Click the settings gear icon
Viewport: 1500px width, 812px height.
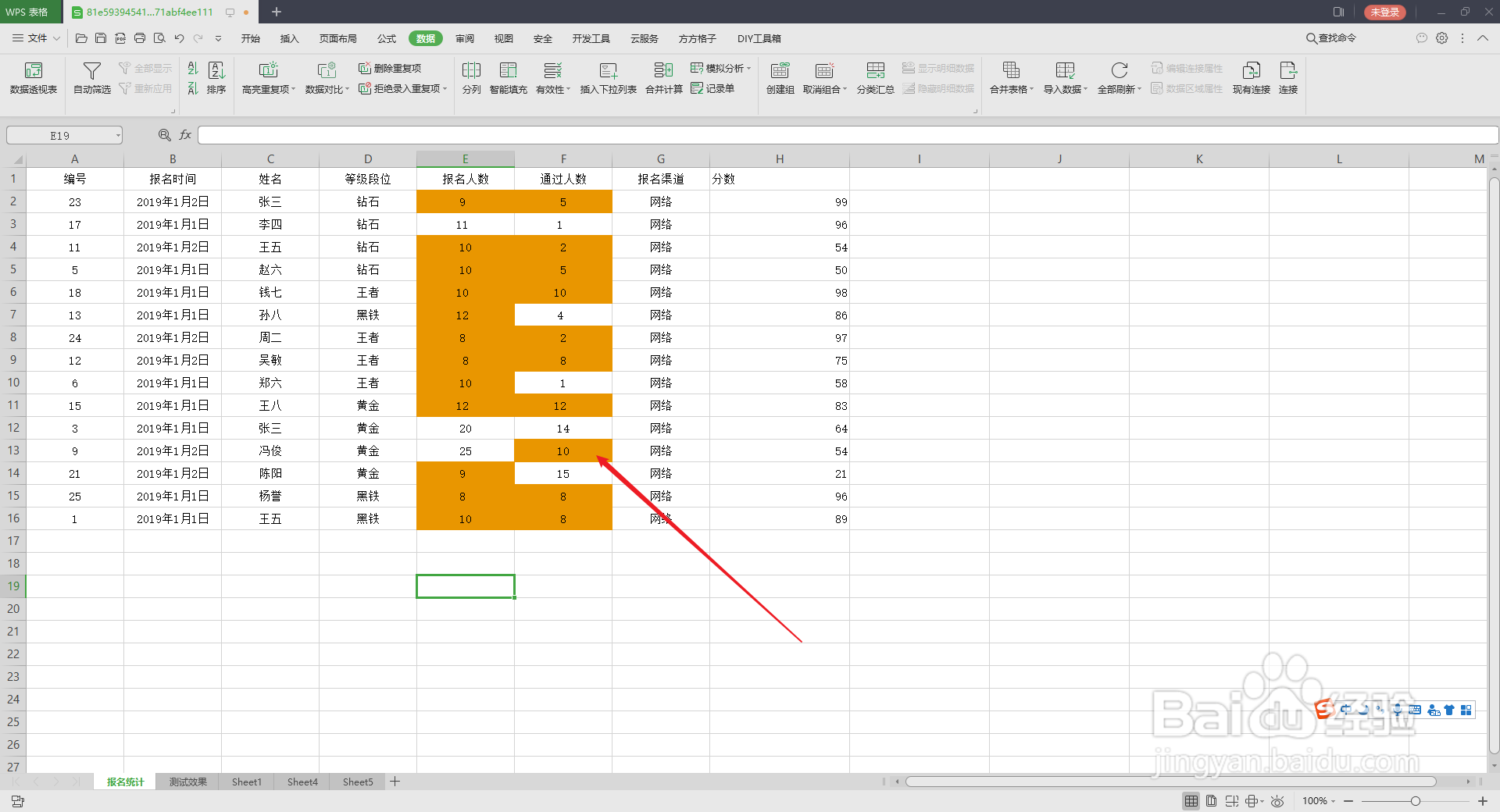click(x=1442, y=38)
